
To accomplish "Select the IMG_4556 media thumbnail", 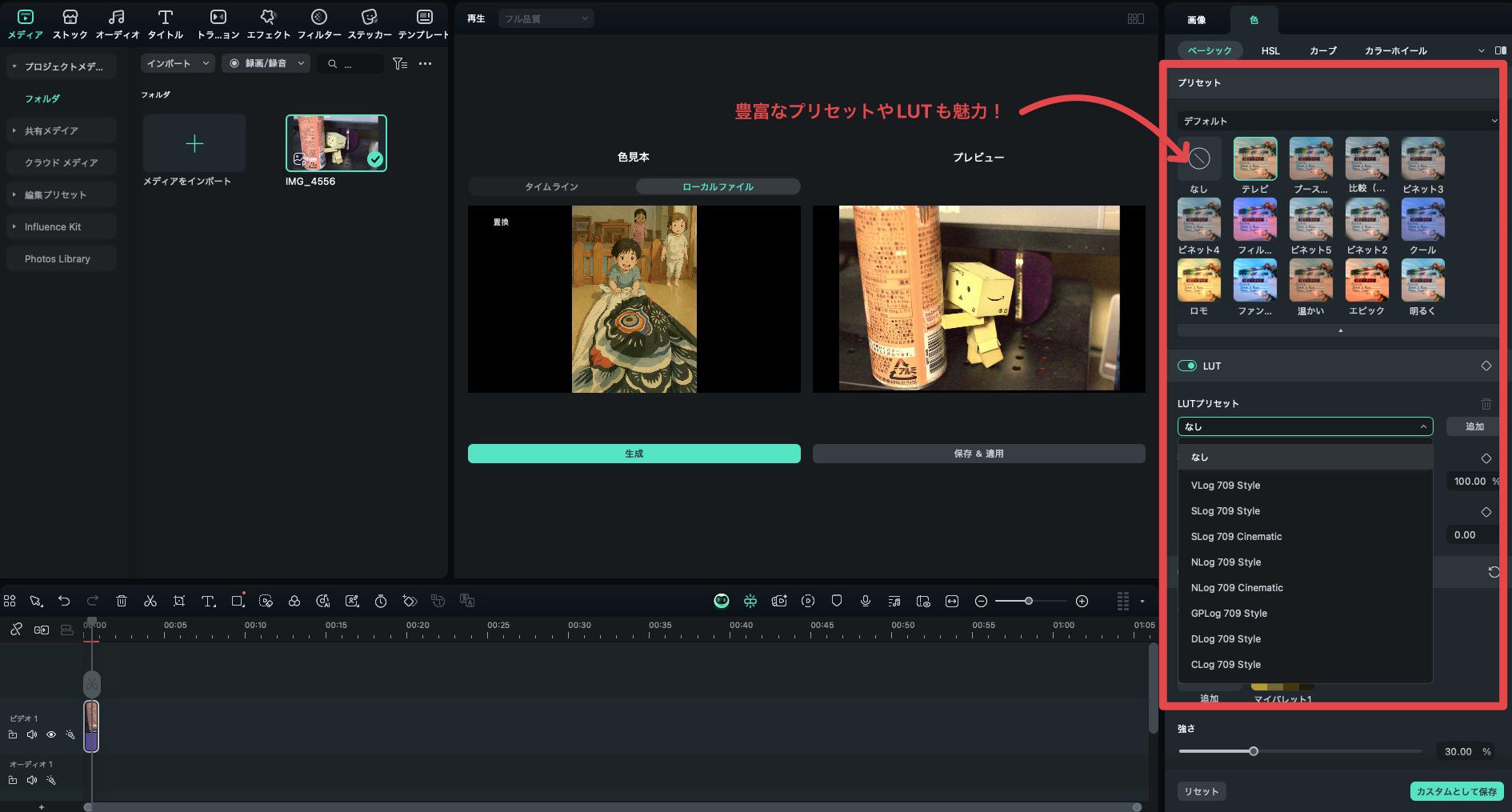I will coord(336,143).
